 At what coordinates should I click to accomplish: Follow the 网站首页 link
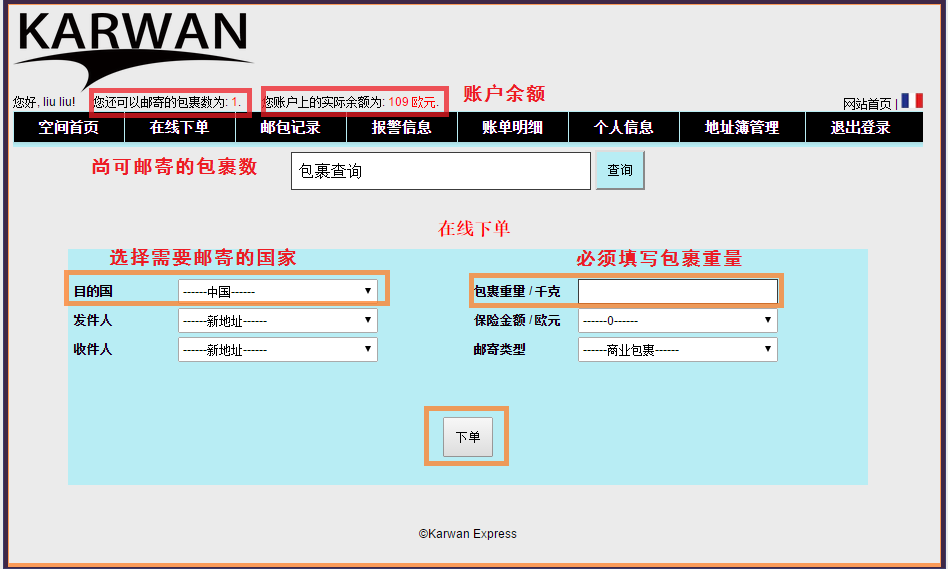coord(866,103)
